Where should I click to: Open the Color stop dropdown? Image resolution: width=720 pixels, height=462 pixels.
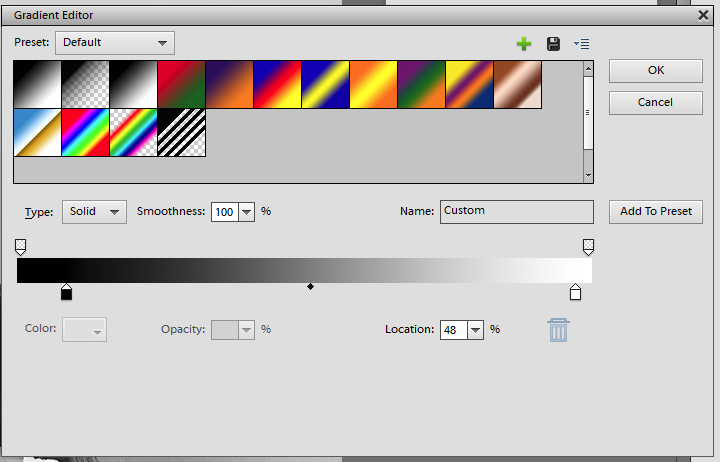pos(84,330)
